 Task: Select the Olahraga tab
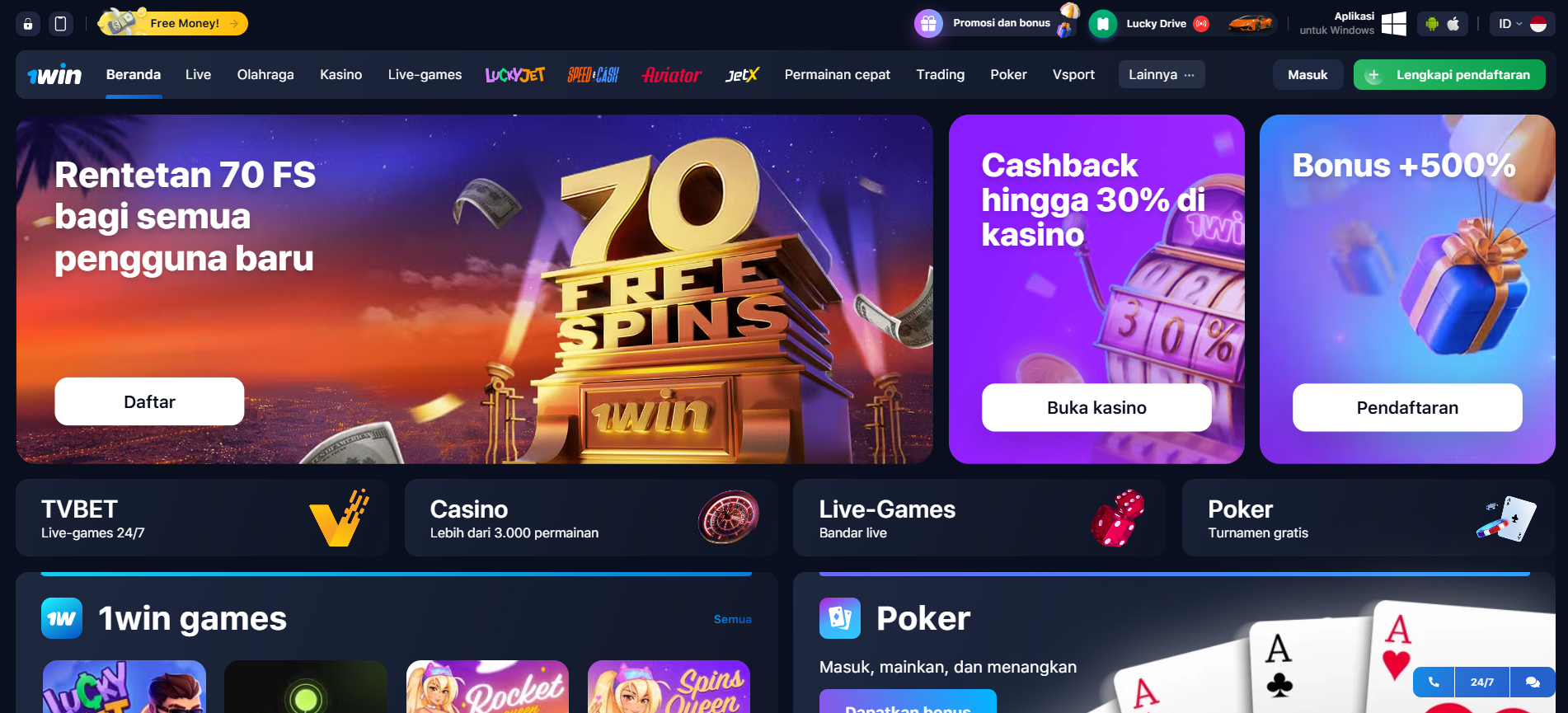click(x=265, y=74)
